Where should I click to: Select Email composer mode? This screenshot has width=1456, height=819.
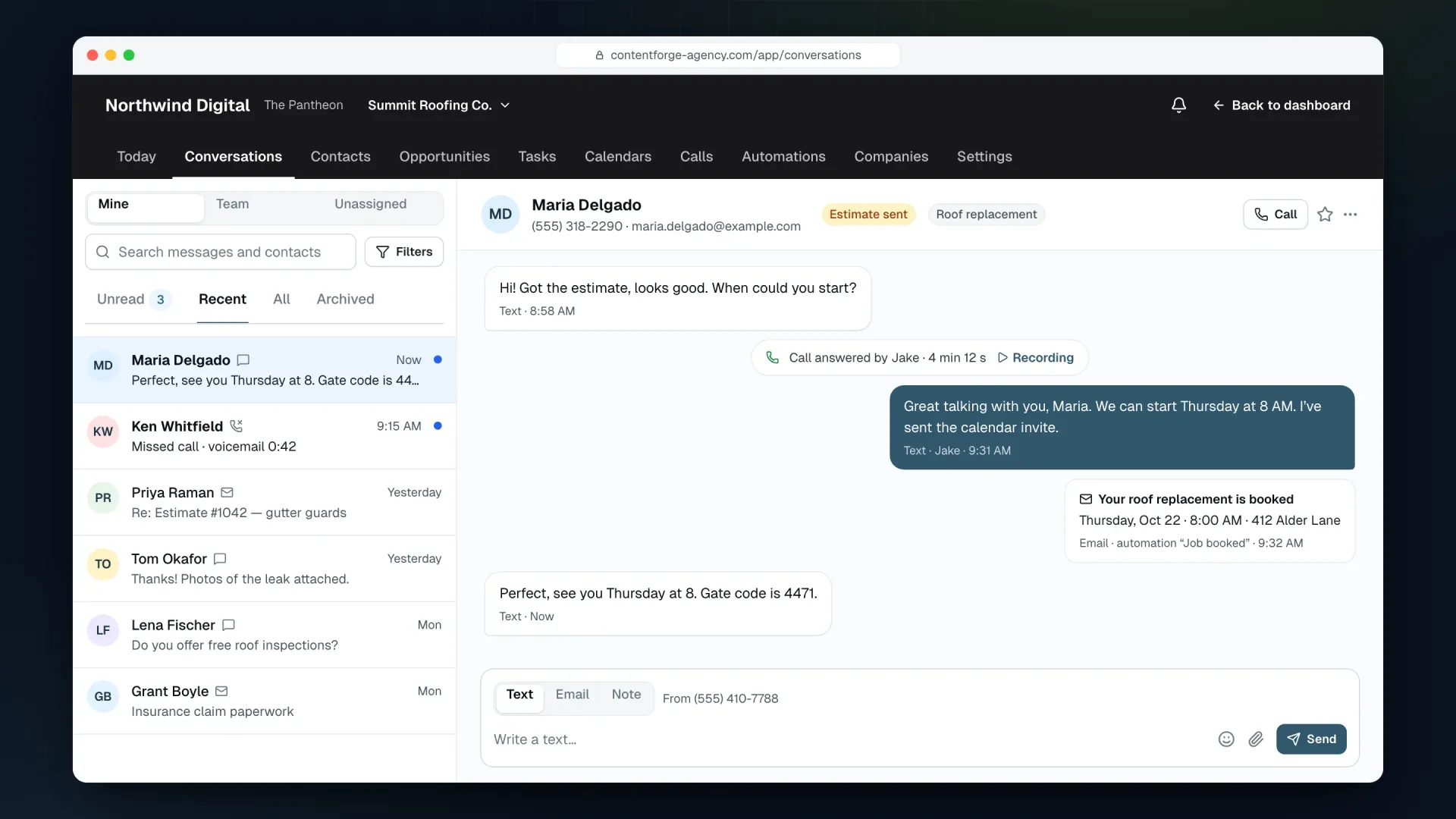(572, 695)
